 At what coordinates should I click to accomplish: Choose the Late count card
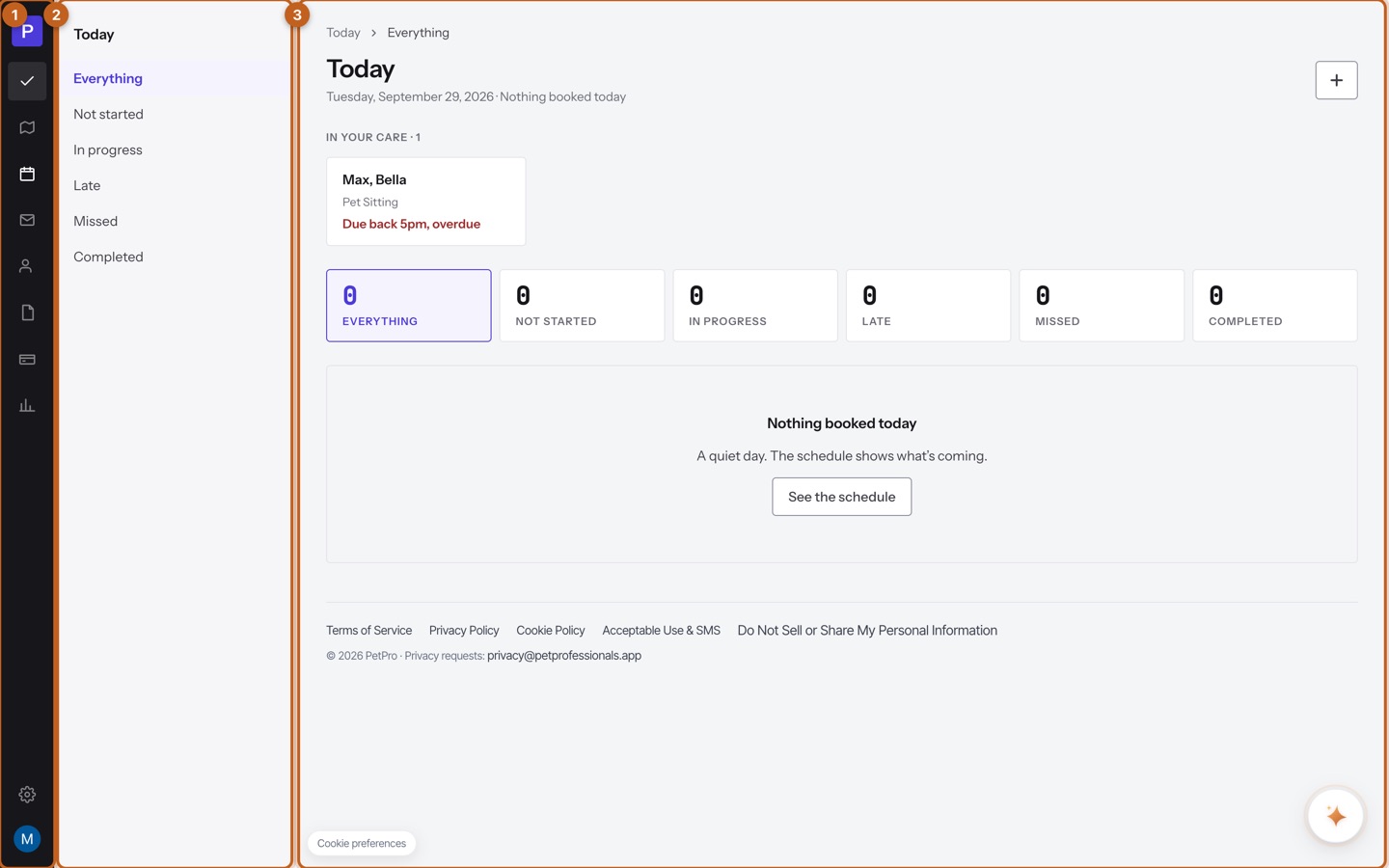928,306
